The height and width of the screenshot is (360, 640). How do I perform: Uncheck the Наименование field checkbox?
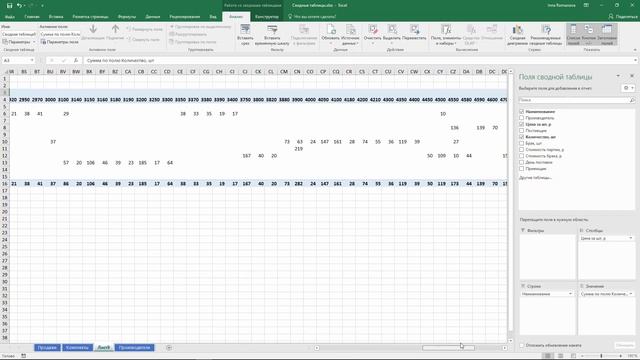click(x=521, y=111)
